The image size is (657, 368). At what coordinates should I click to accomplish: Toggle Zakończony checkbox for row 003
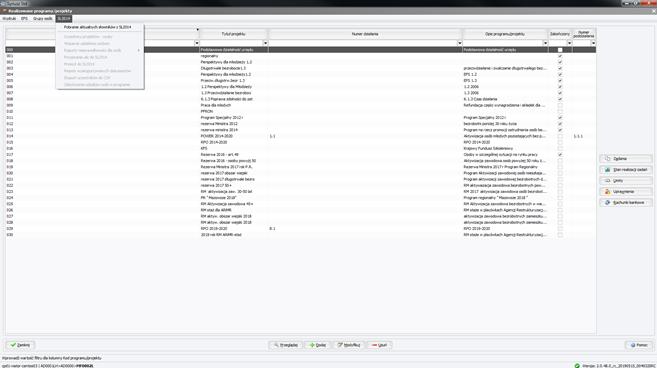[x=560, y=68]
